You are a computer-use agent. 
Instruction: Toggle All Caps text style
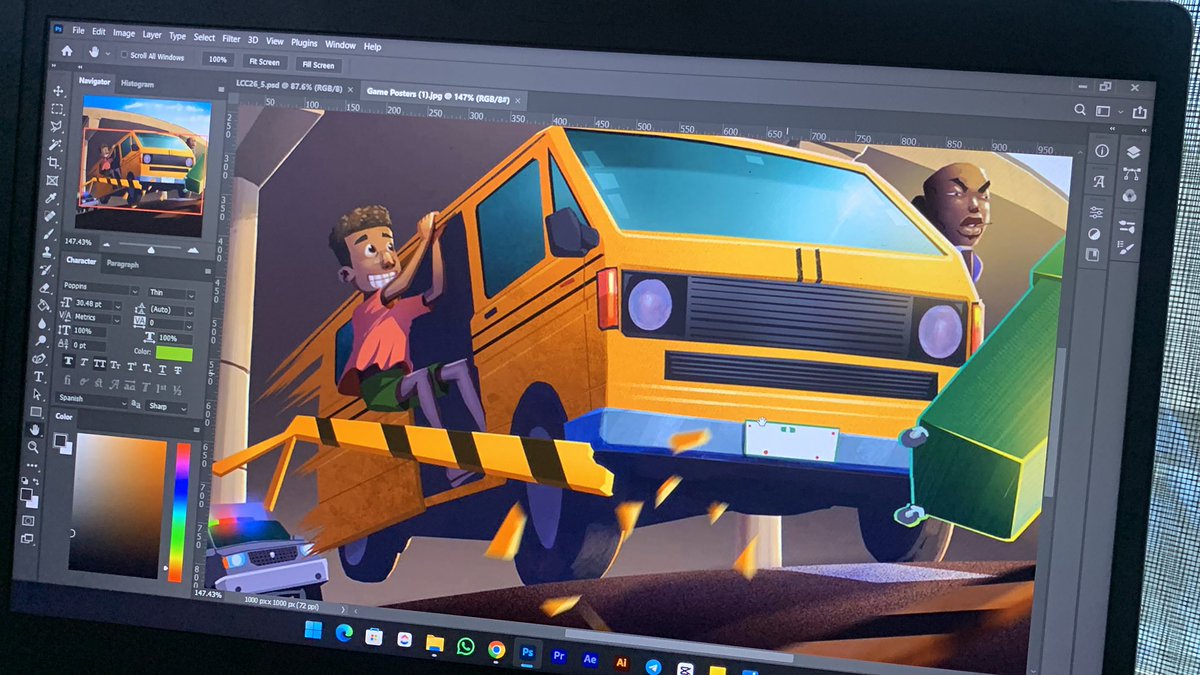[100, 364]
